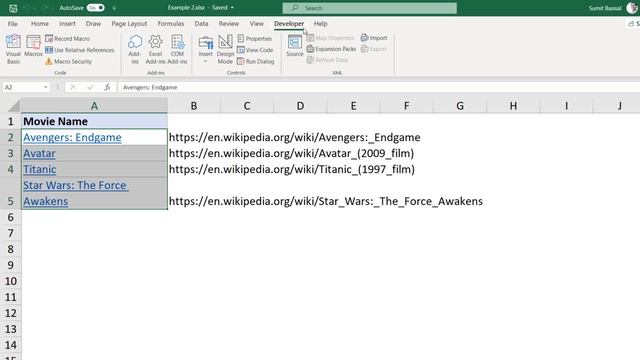Click the Insert Function fx icon
The image size is (640, 360).
click(x=107, y=87)
